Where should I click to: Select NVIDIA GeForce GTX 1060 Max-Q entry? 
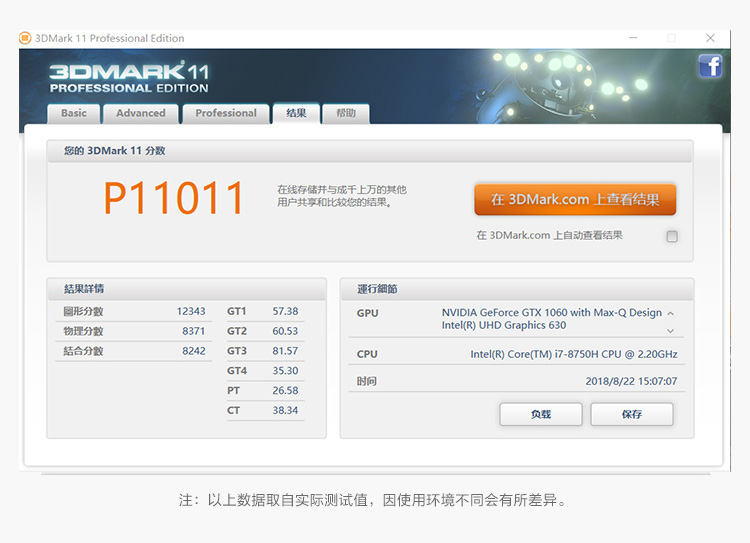[x=551, y=313]
